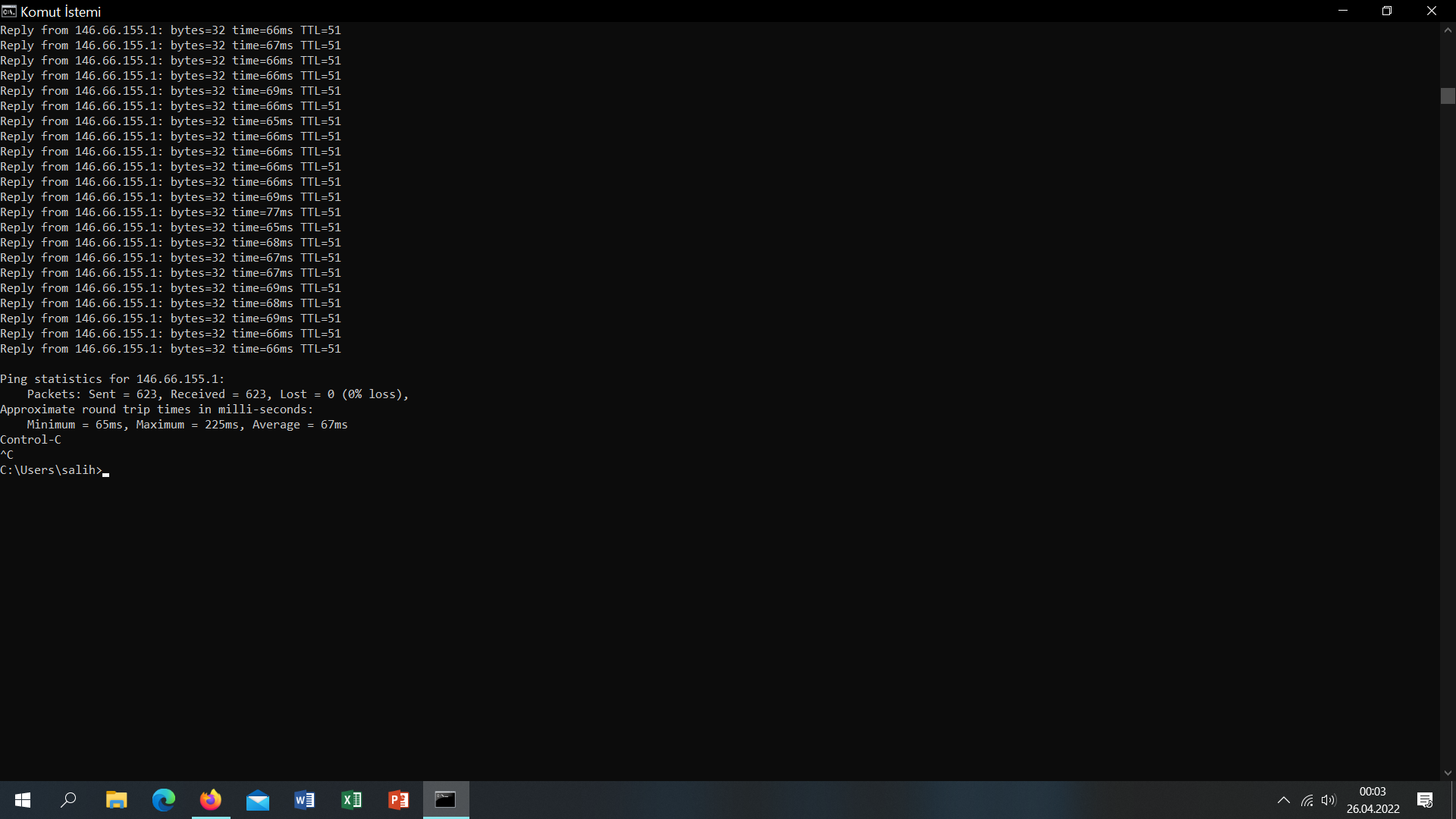Screen dimensions: 1456x819
Task: Switch to Firefox in the taskbar
Action: 210,800
